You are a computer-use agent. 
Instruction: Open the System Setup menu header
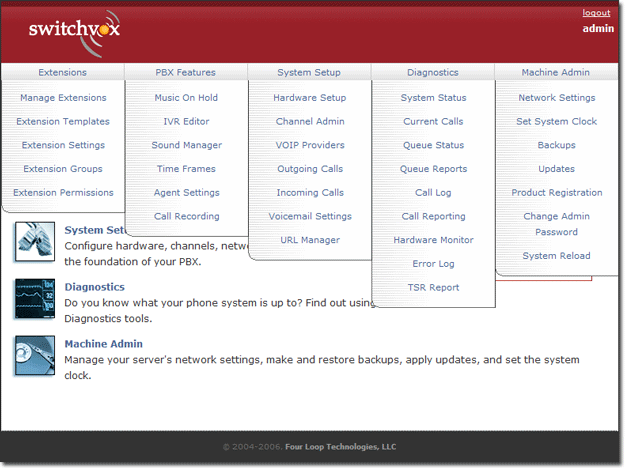point(309,72)
